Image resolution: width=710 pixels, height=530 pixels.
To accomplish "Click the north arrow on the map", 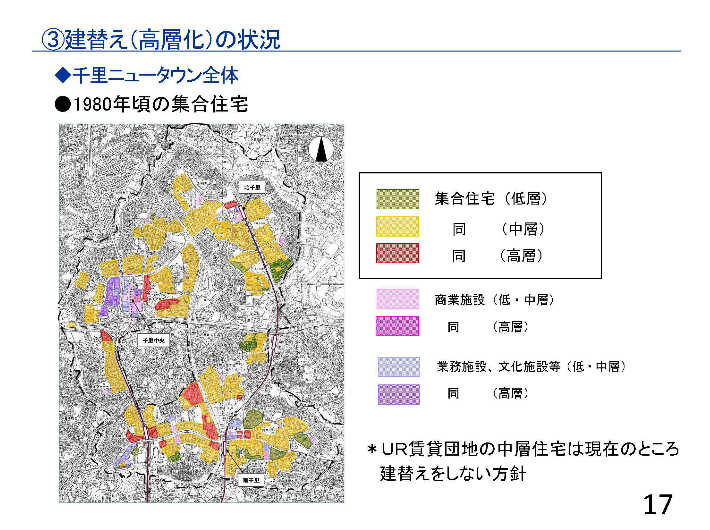I will click(x=322, y=149).
